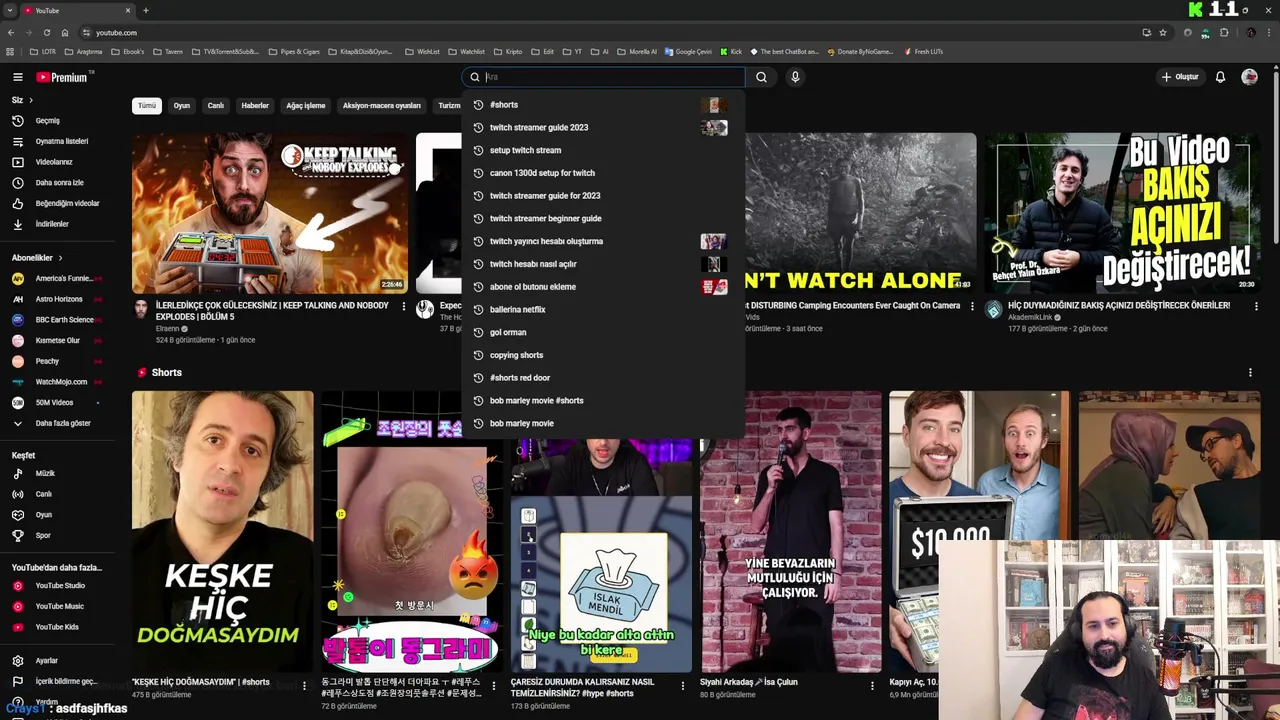This screenshot has height=720, width=1280.
Task: Select the Ağaç işleme filter chip
Action: pyautogui.click(x=306, y=105)
